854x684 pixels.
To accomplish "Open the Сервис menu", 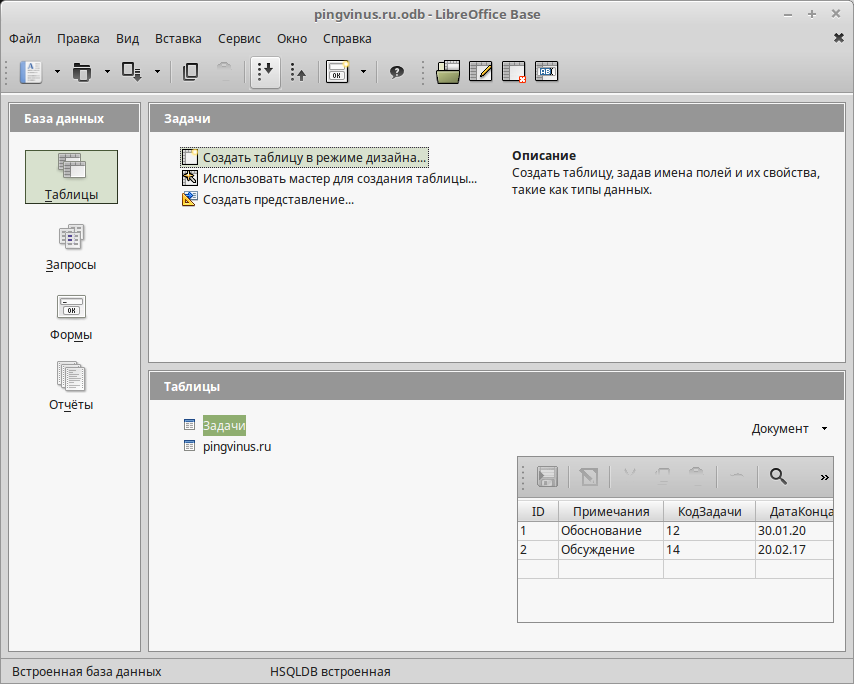I will (239, 38).
